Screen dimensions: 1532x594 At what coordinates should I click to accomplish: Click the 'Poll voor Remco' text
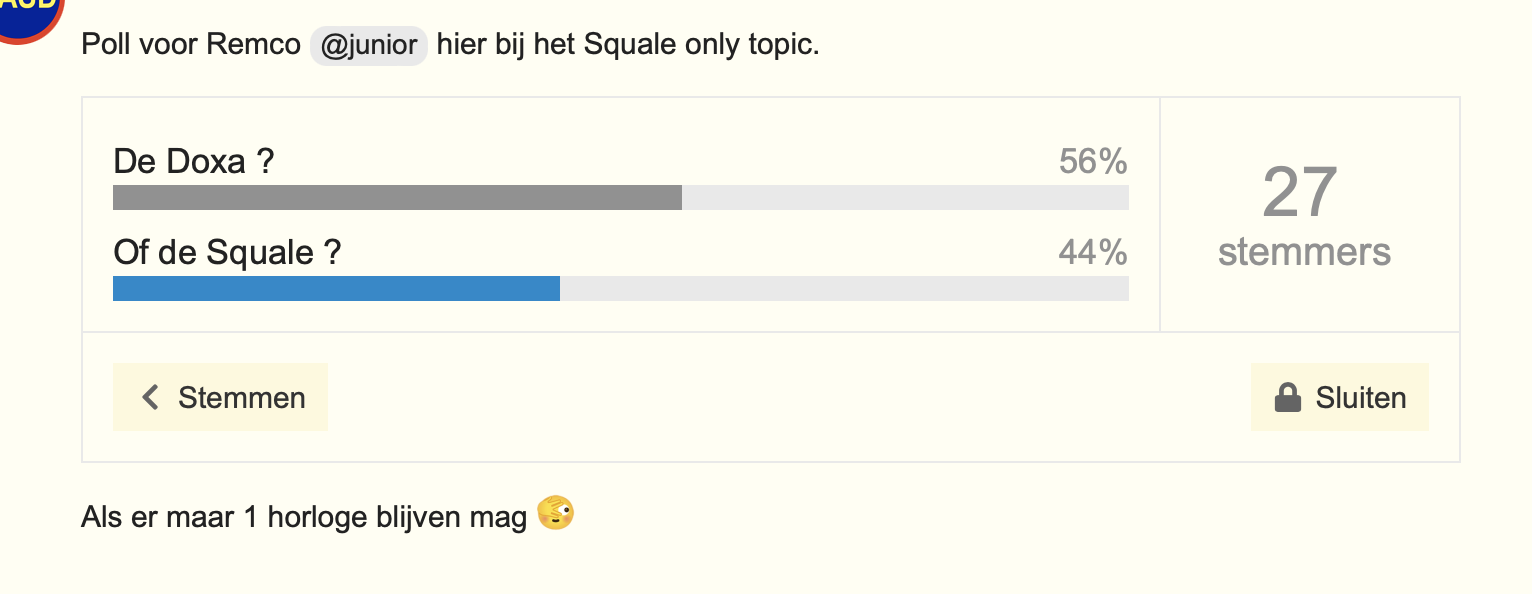point(191,45)
